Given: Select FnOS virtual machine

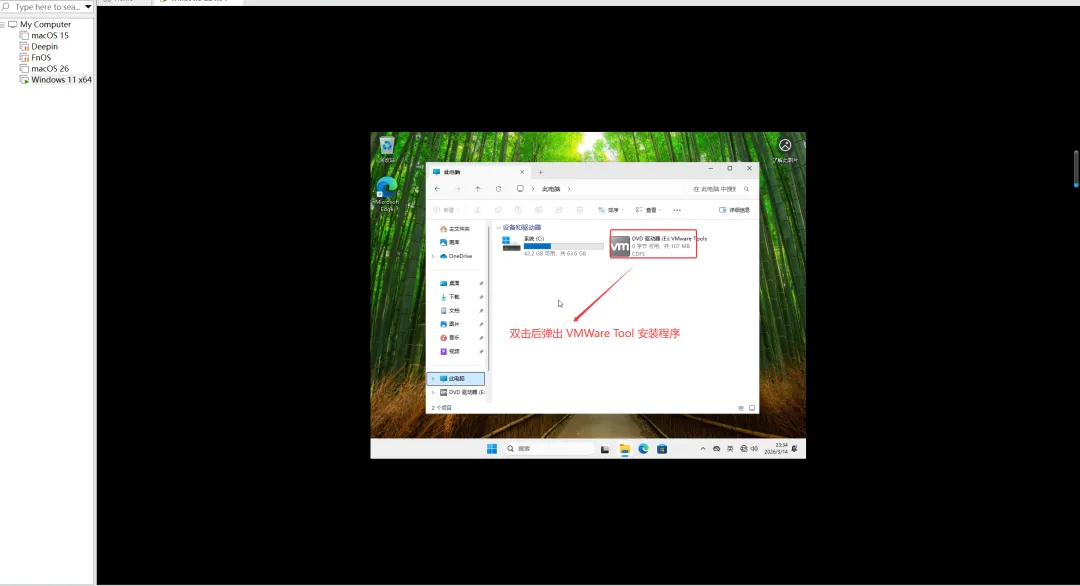Looking at the screenshot, I should [36, 57].
